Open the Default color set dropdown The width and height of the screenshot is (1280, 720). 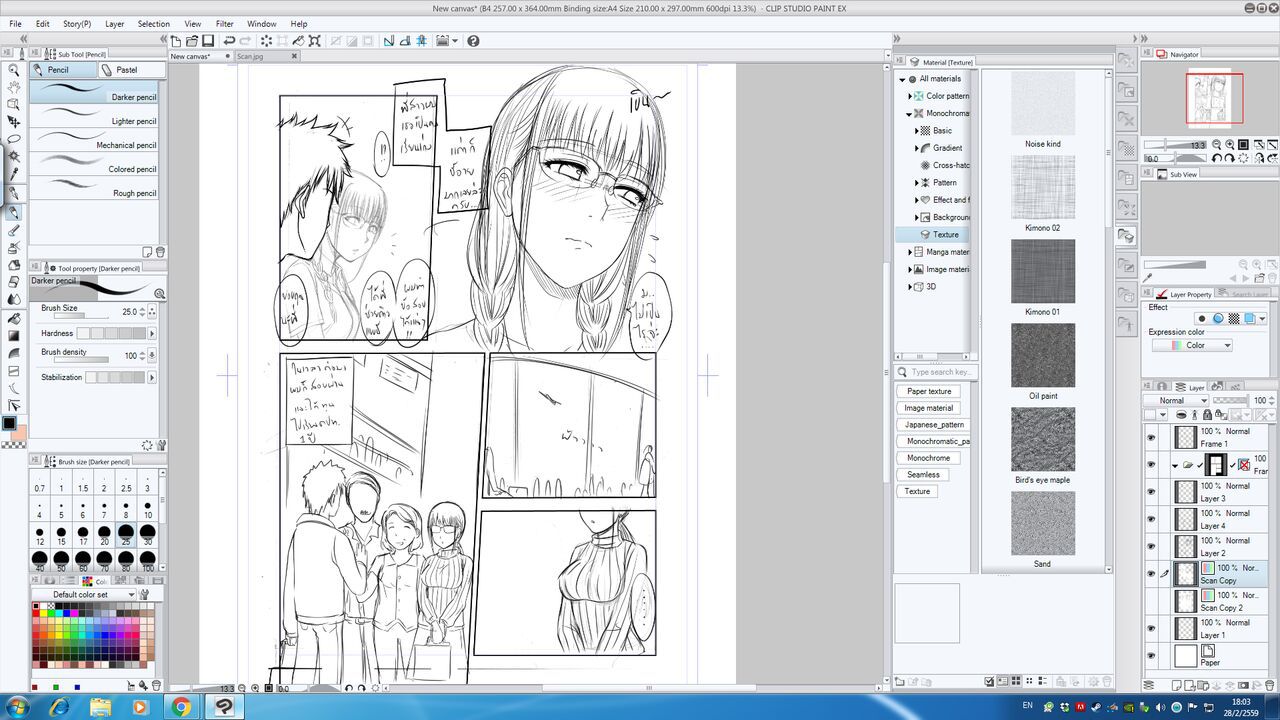point(85,594)
